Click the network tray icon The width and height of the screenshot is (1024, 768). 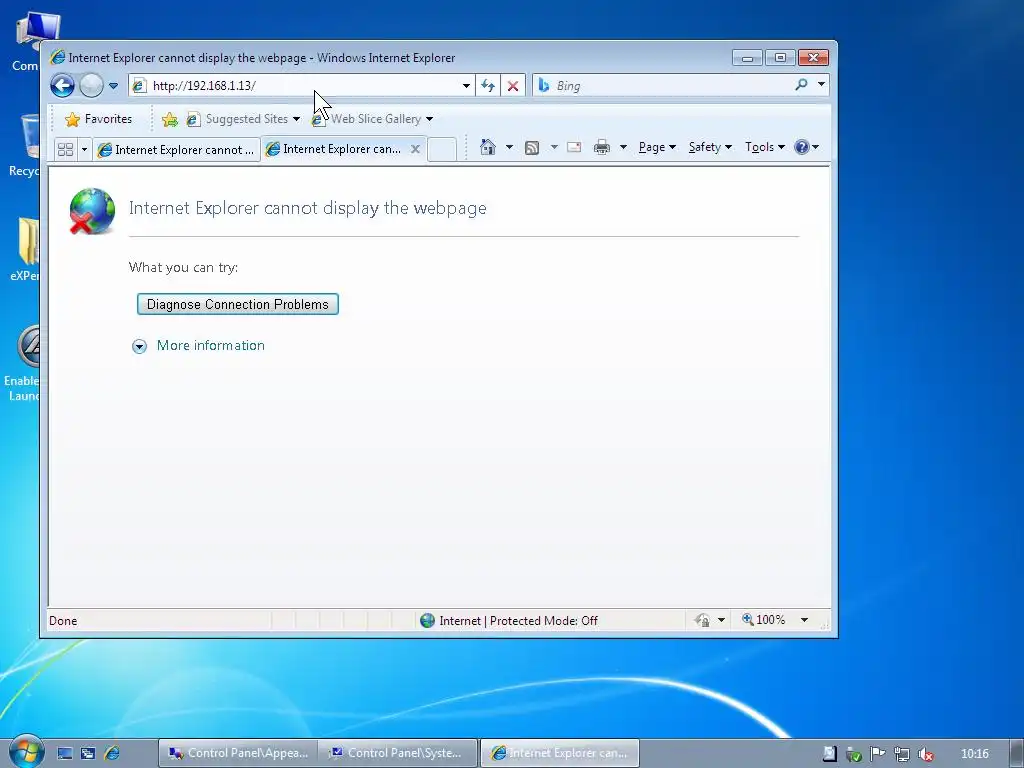click(x=902, y=754)
